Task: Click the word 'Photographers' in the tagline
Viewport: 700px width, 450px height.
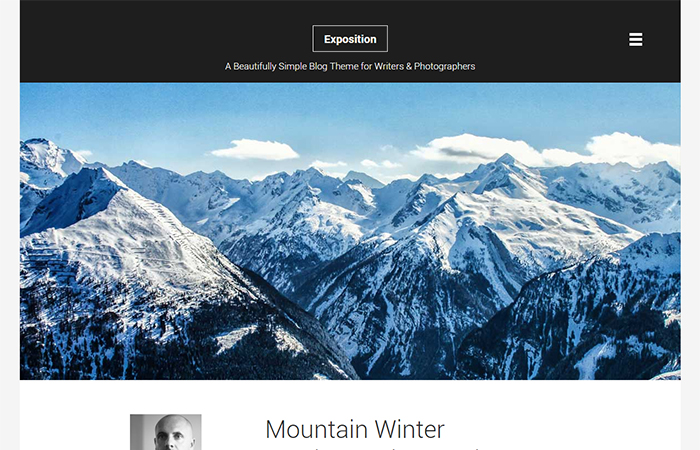Action: click(444, 66)
